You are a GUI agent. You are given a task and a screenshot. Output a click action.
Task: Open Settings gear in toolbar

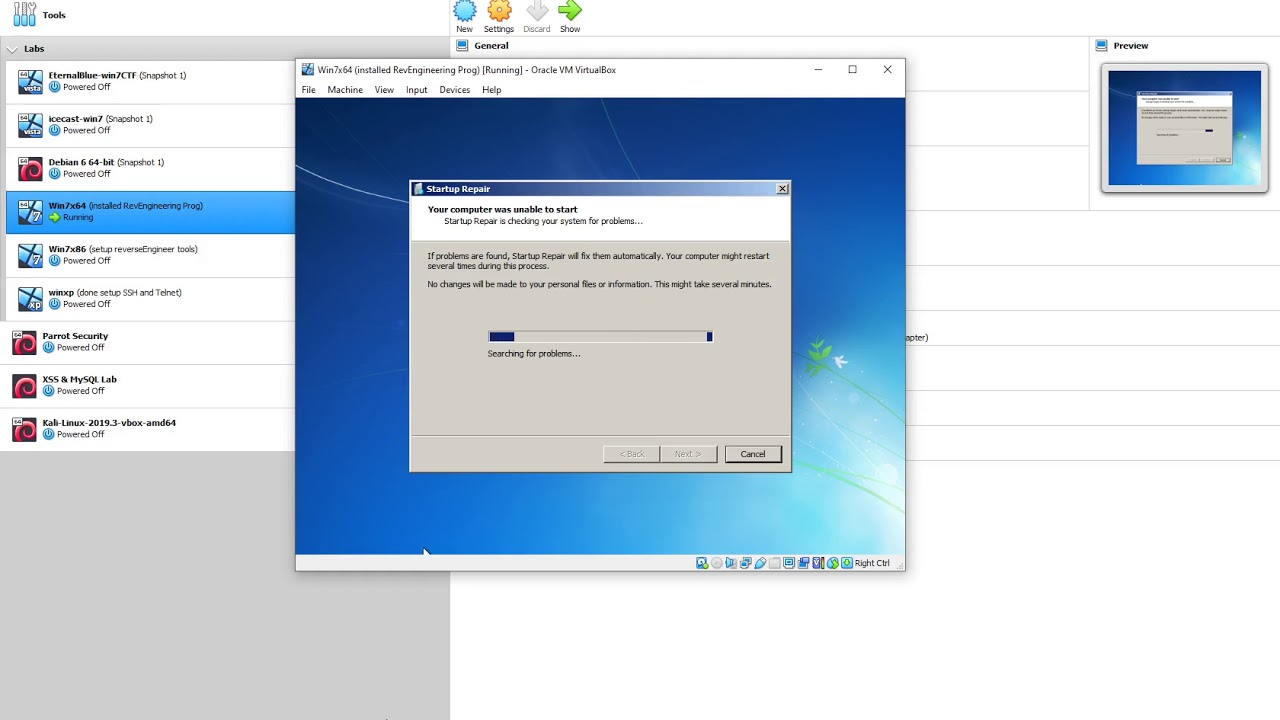pyautogui.click(x=499, y=11)
